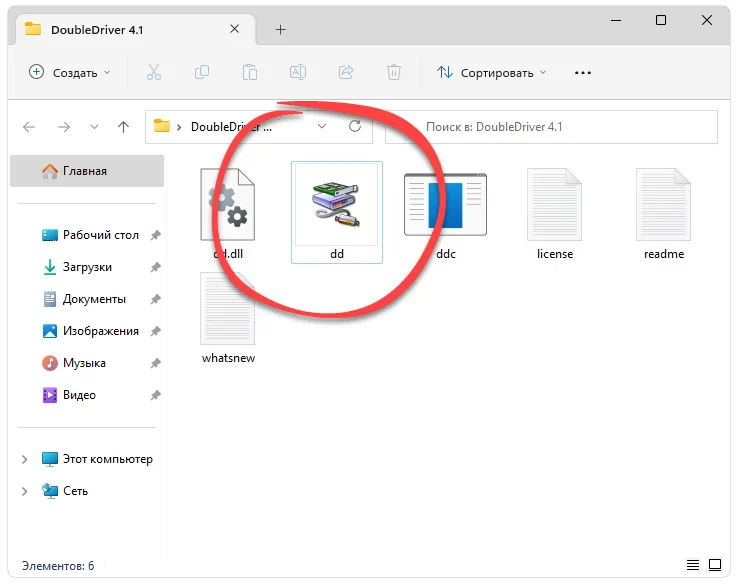Open the Сортировать dropdown menu
738x586 pixels.
click(x=491, y=72)
